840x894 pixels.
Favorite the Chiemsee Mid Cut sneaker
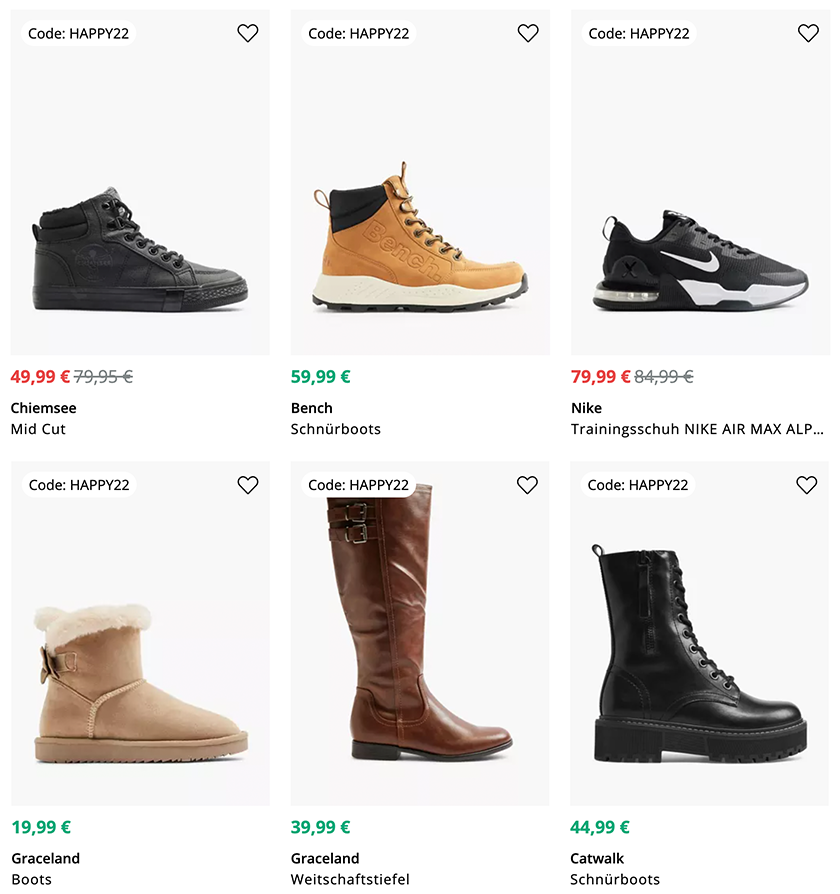(x=248, y=33)
